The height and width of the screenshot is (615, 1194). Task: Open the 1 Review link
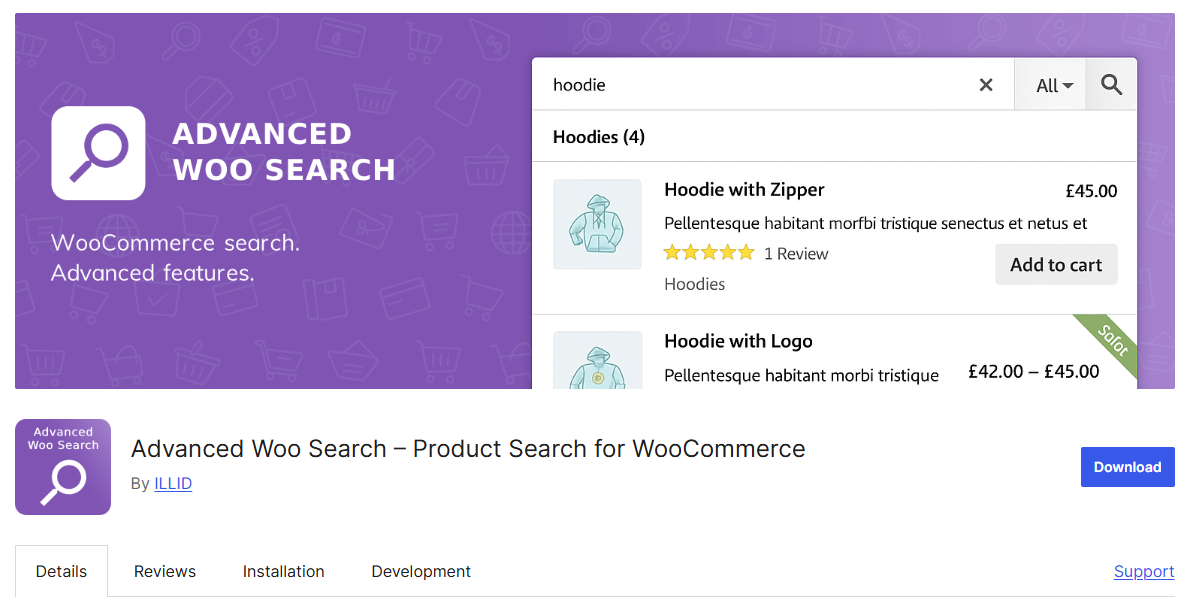pos(796,253)
